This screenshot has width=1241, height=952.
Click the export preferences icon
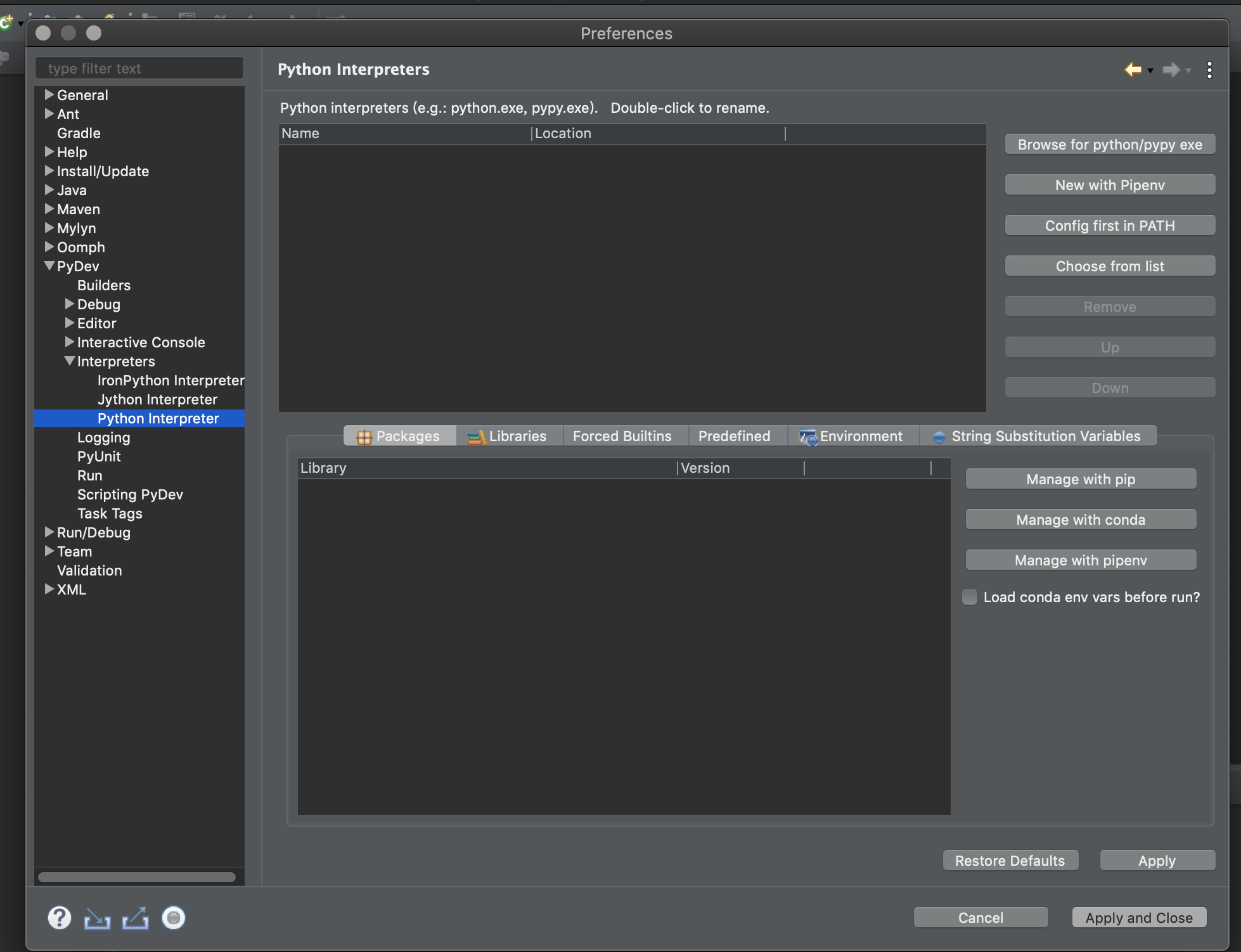click(x=135, y=918)
